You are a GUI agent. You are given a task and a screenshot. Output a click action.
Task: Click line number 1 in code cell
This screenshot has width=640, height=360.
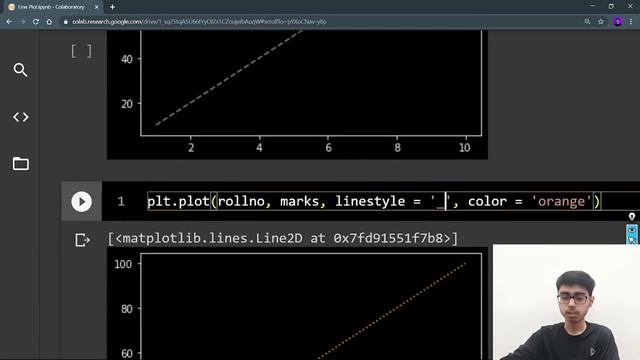tap(121, 202)
